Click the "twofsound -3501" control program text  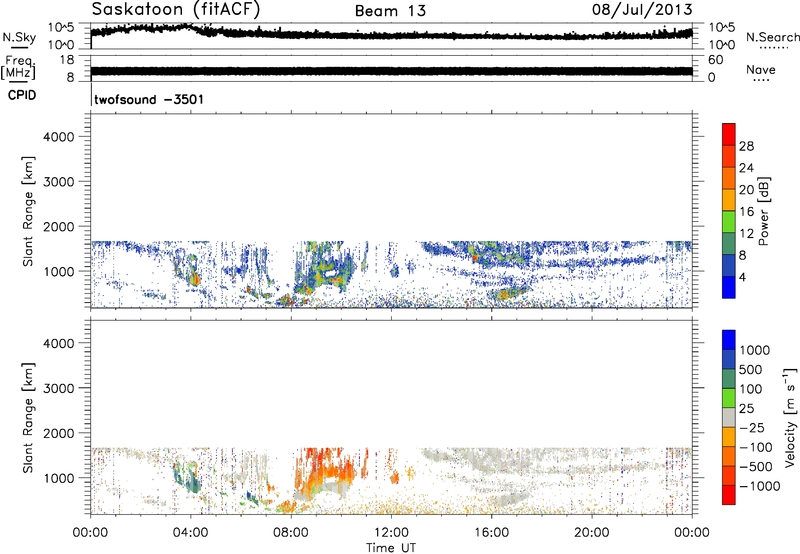[149, 99]
